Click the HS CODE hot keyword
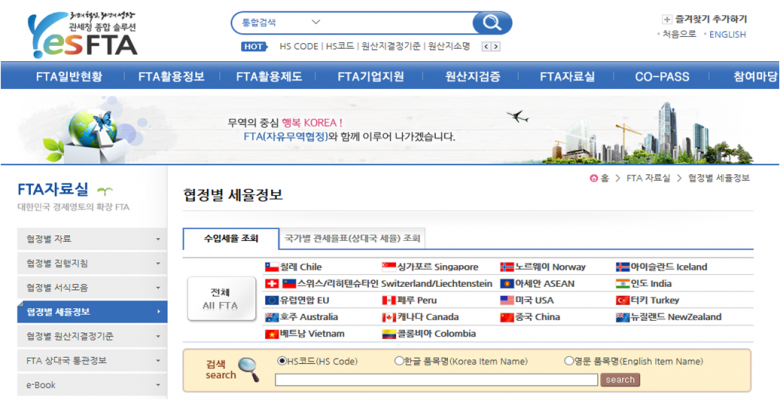Image resolution: width=780 pixels, height=400 pixels. [x=298, y=47]
